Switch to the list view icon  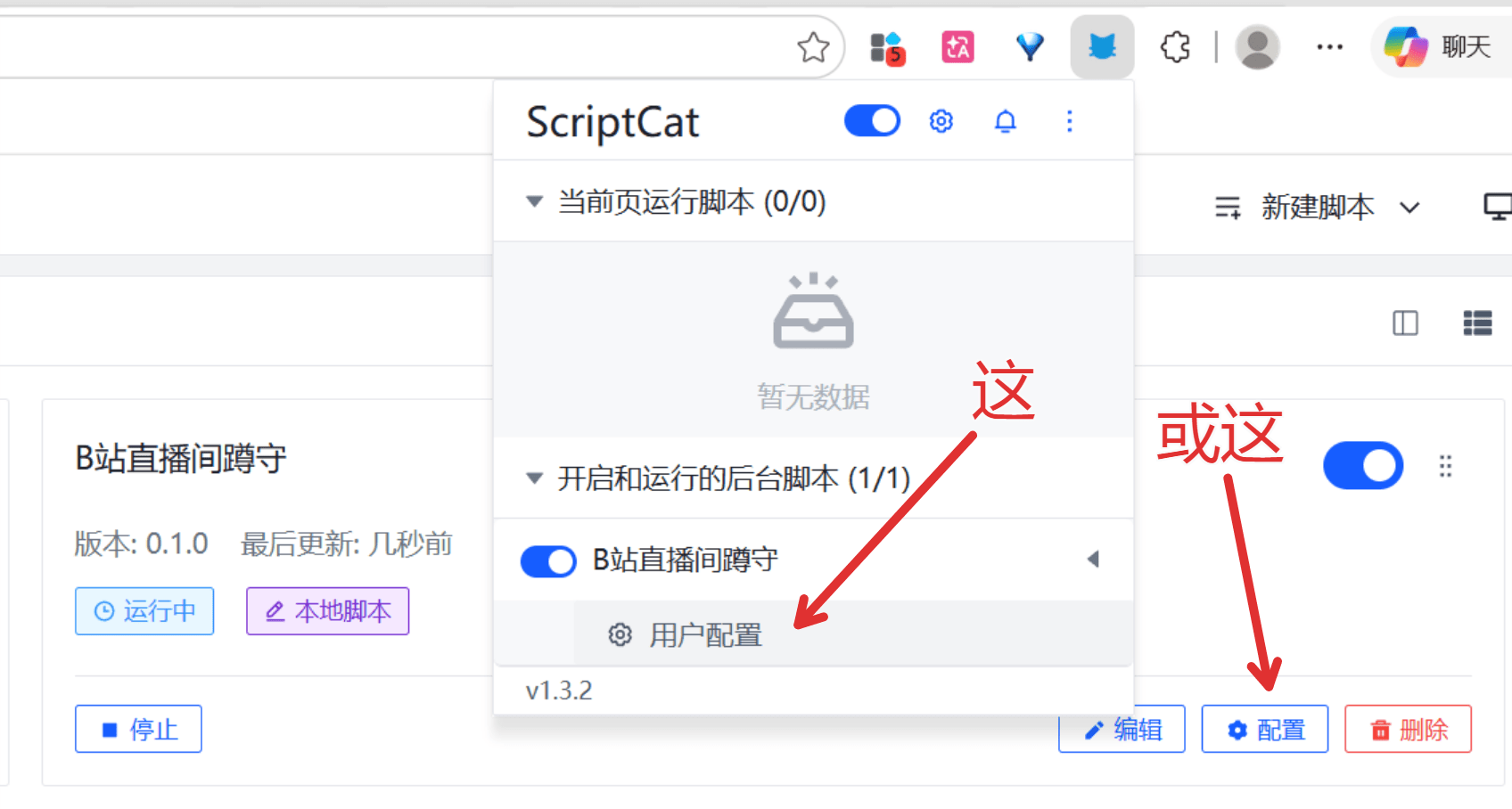point(1477,323)
